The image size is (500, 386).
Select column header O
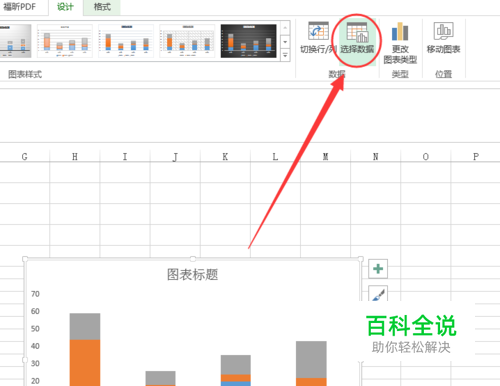click(x=426, y=156)
